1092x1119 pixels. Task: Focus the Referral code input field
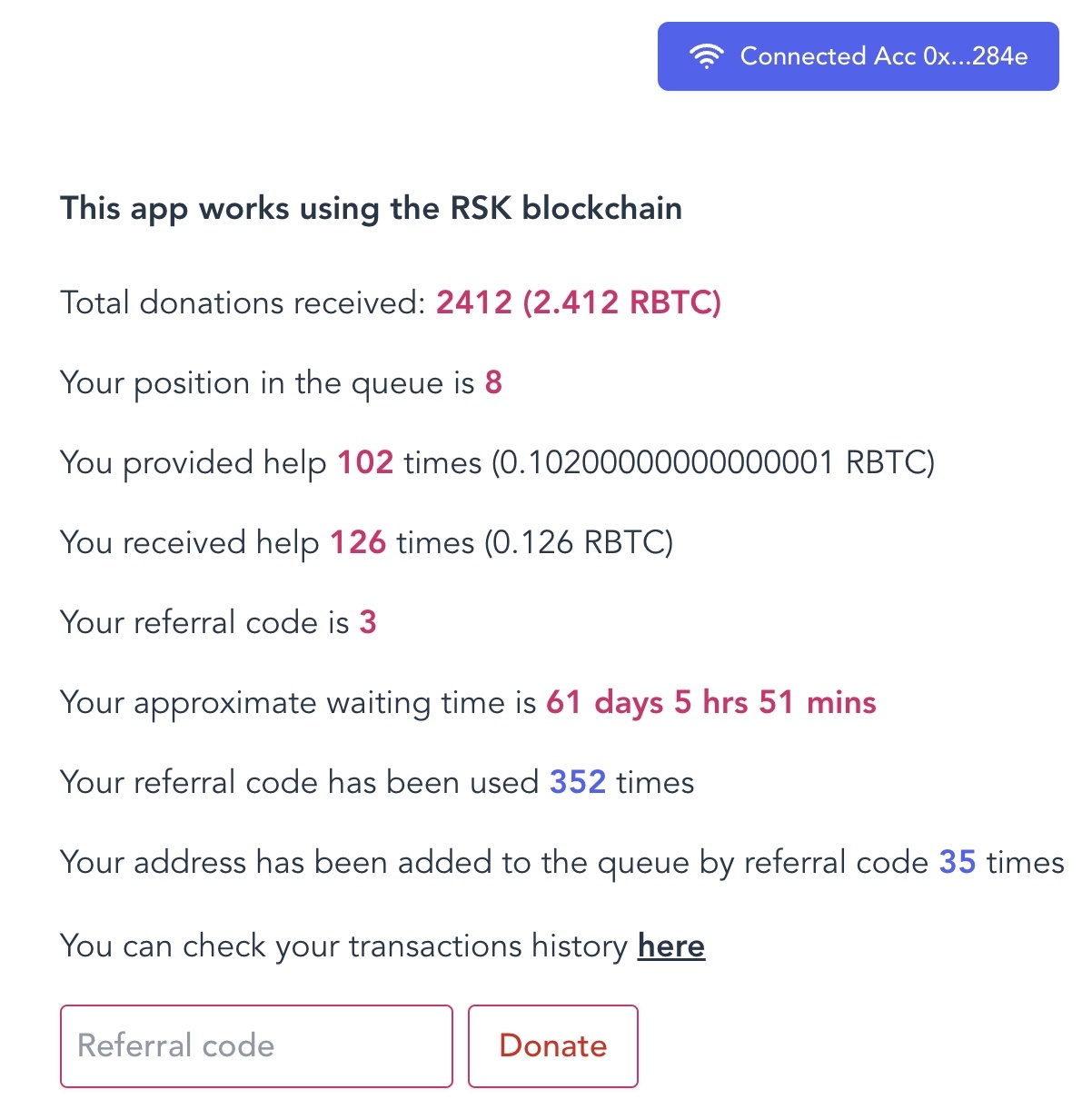[x=256, y=1045]
